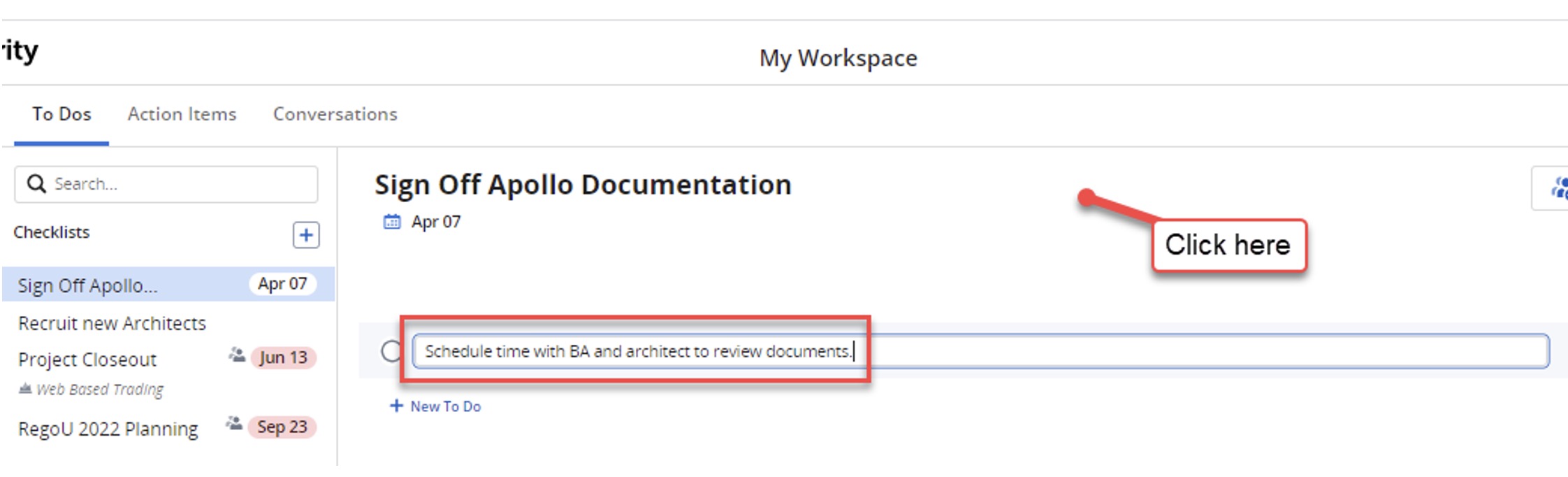Click the shared-users icon on Project Closeout row

[x=237, y=355]
